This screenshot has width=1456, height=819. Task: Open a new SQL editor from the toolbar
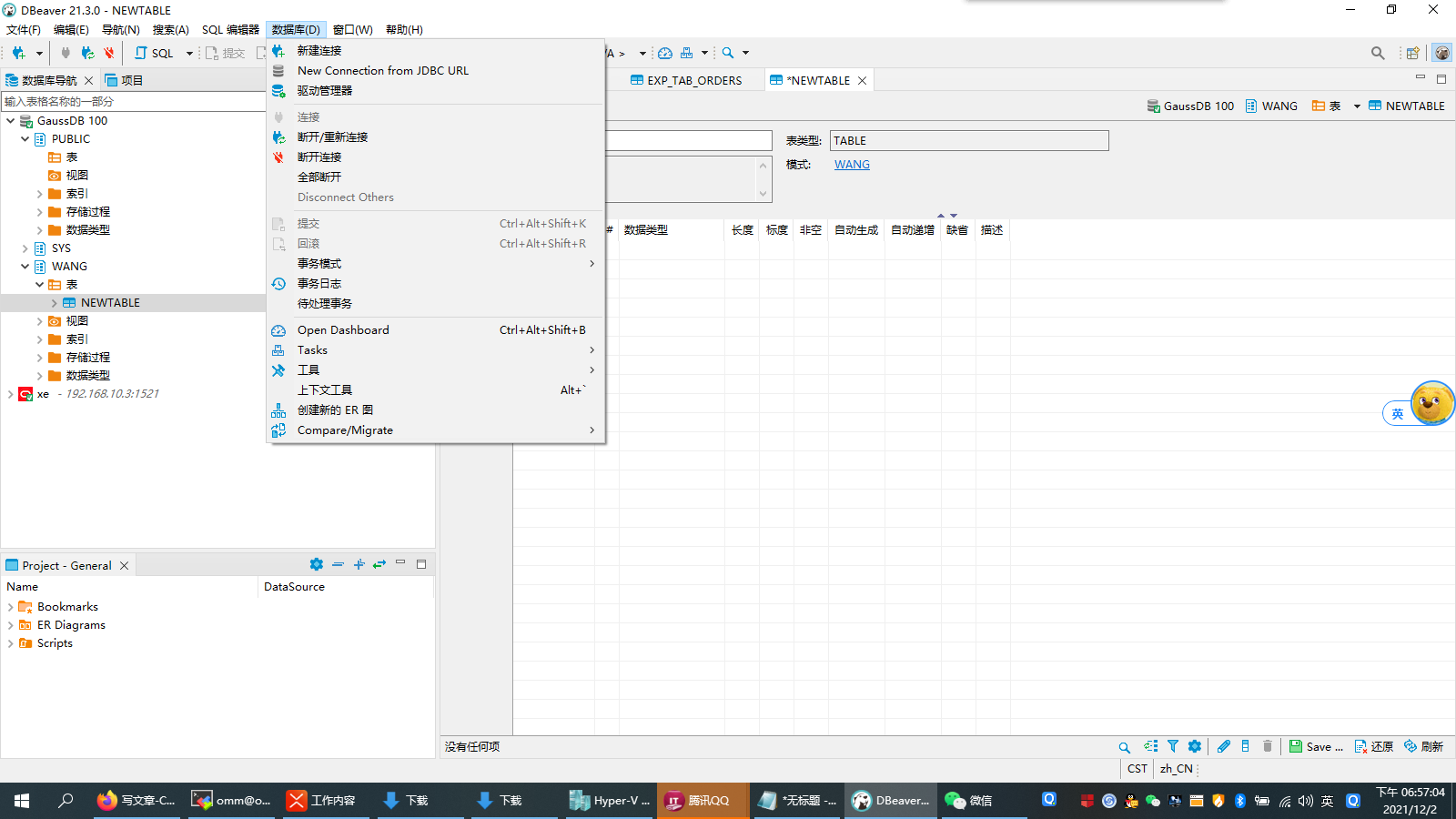pos(153,53)
